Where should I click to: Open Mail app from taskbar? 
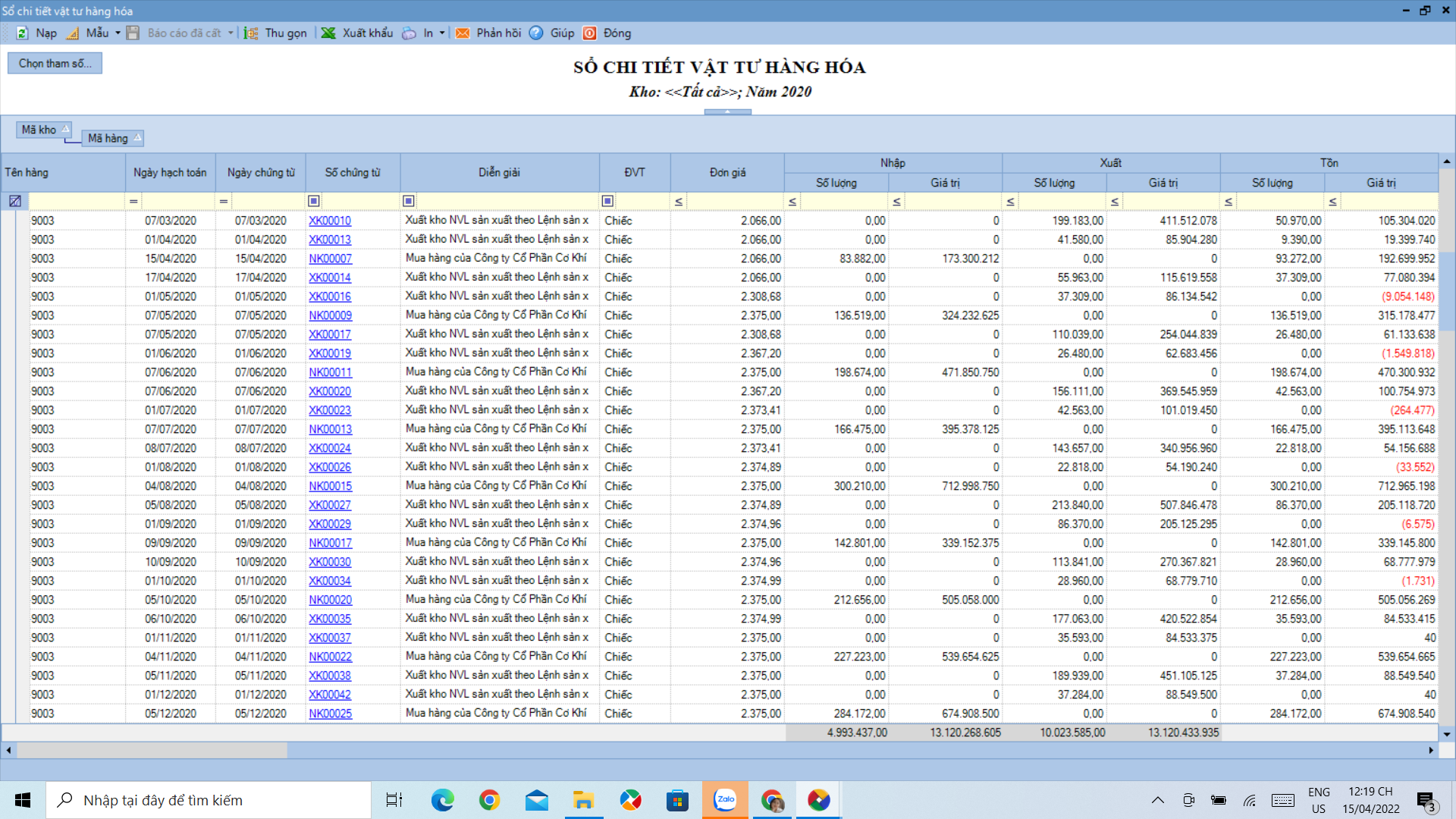(536, 800)
